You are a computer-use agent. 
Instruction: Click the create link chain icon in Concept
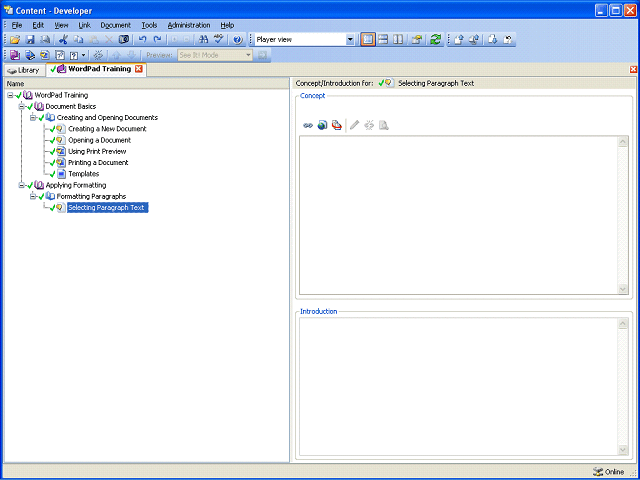point(308,125)
